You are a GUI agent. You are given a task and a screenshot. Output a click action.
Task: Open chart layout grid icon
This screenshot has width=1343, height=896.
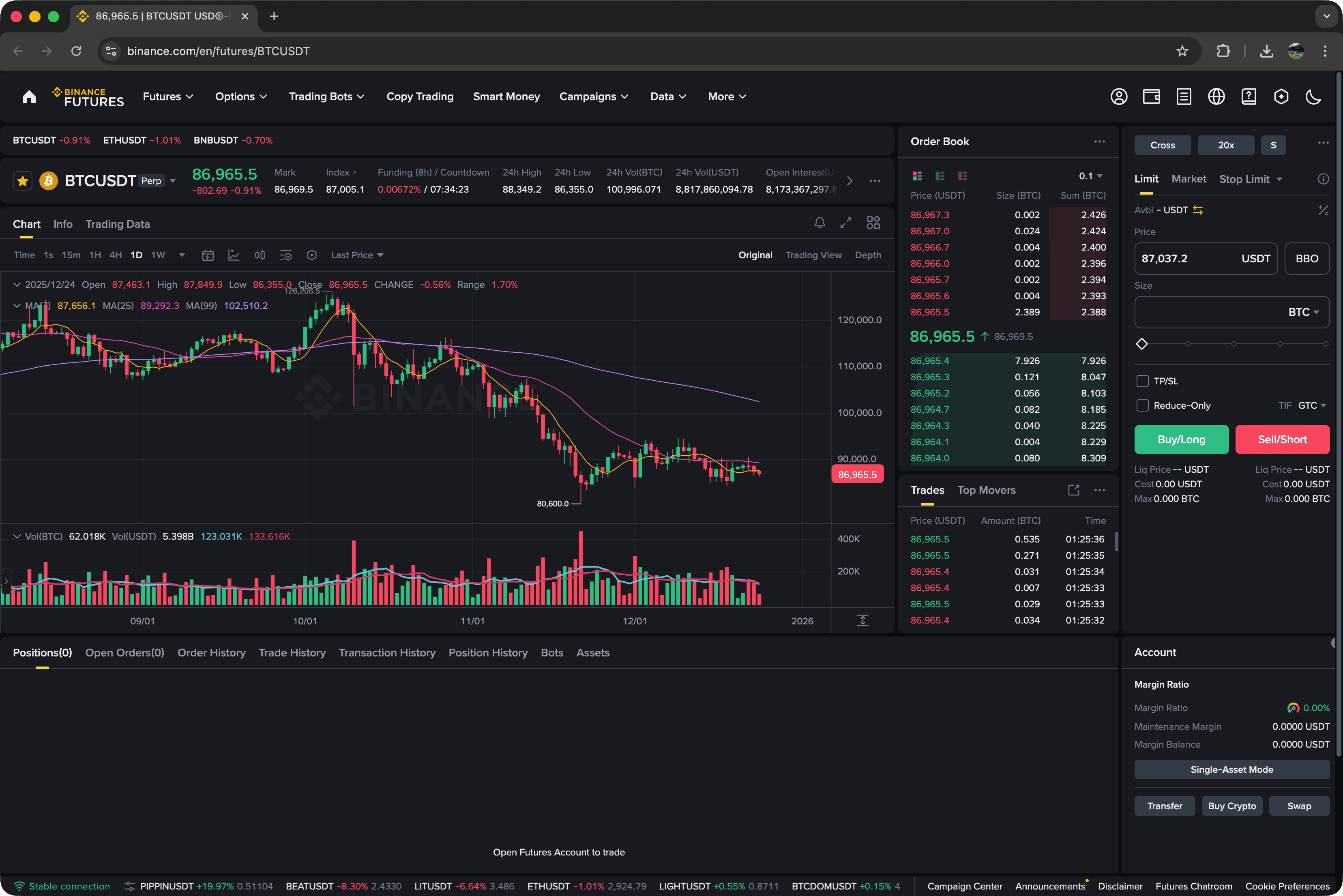click(x=873, y=223)
